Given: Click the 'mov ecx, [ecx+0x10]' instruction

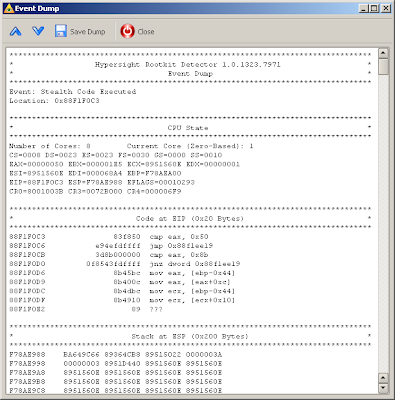Looking at the screenshot, I should click(192, 300).
